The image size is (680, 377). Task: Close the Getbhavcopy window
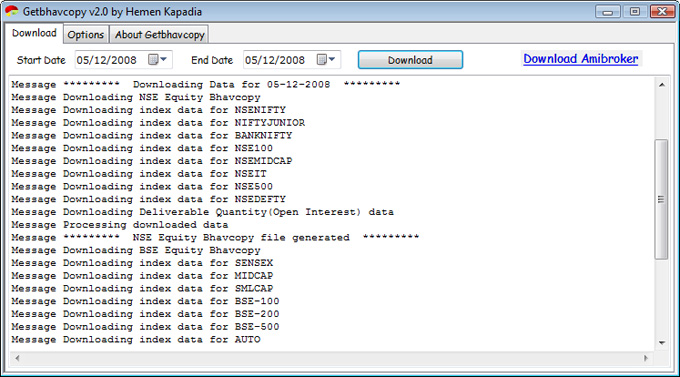(x=662, y=12)
